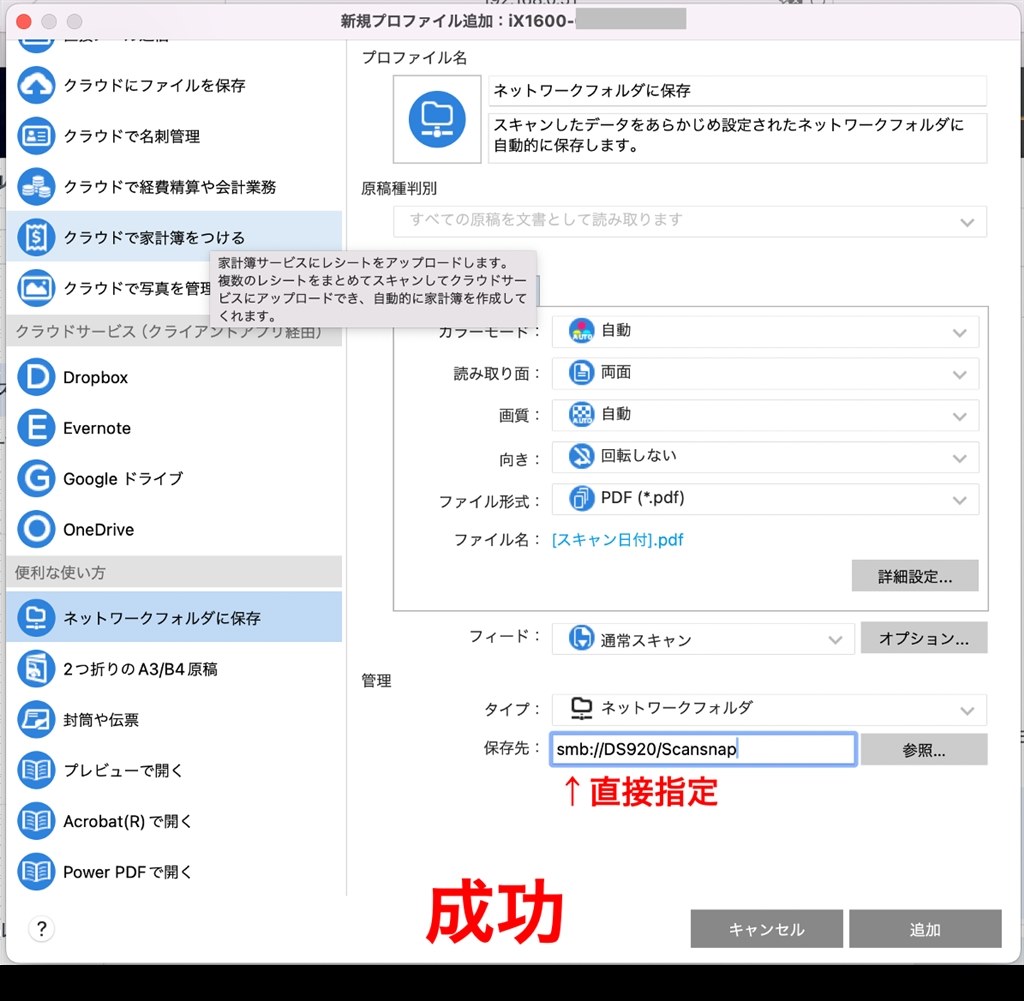The width and height of the screenshot is (1024, 1001).
Task: Click the open-in-Preview book icon
Action: [x=36, y=770]
